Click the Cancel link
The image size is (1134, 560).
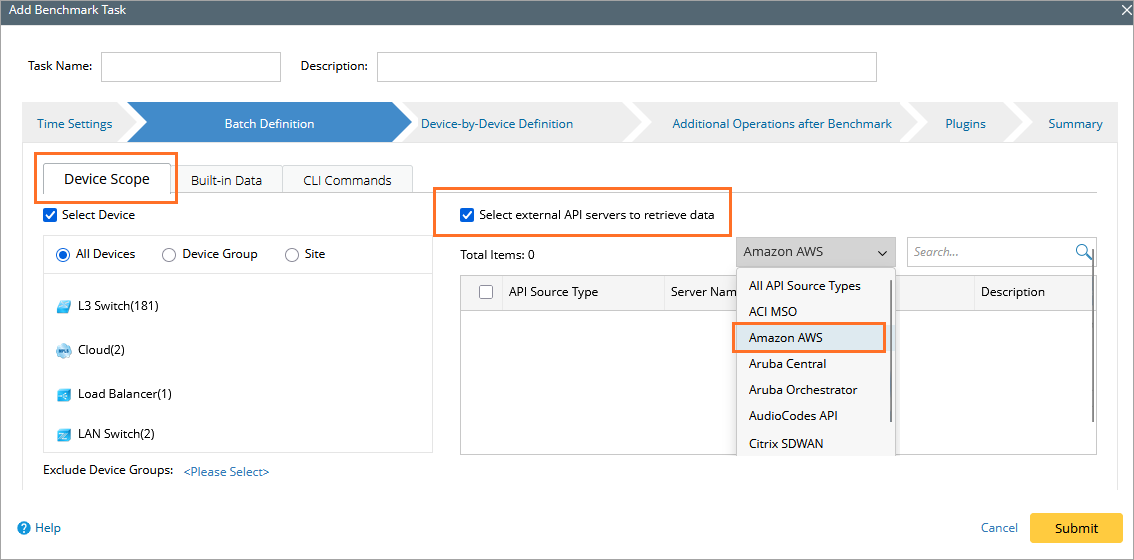pyautogui.click(x=999, y=528)
